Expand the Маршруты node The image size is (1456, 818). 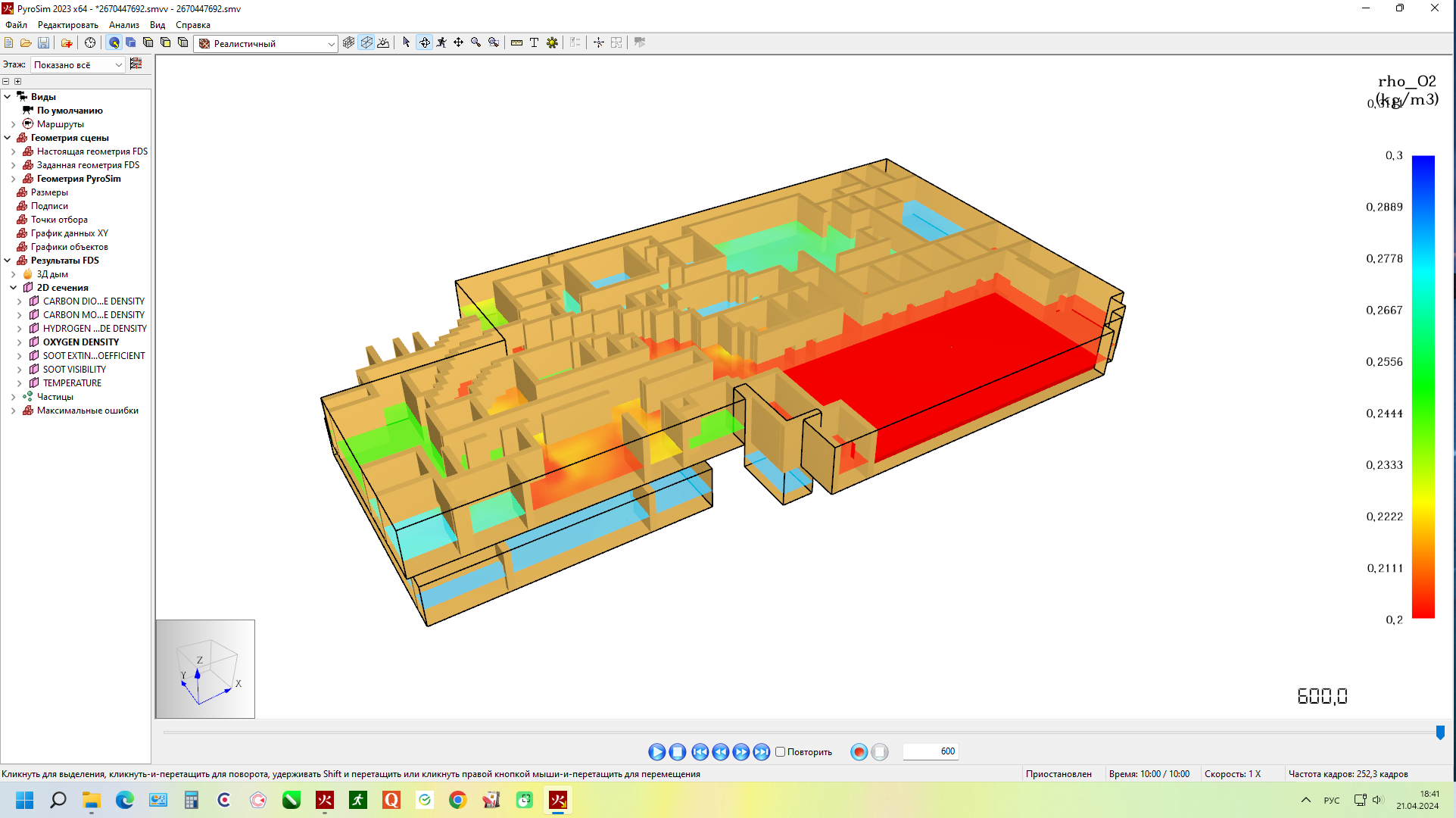click(x=14, y=124)
